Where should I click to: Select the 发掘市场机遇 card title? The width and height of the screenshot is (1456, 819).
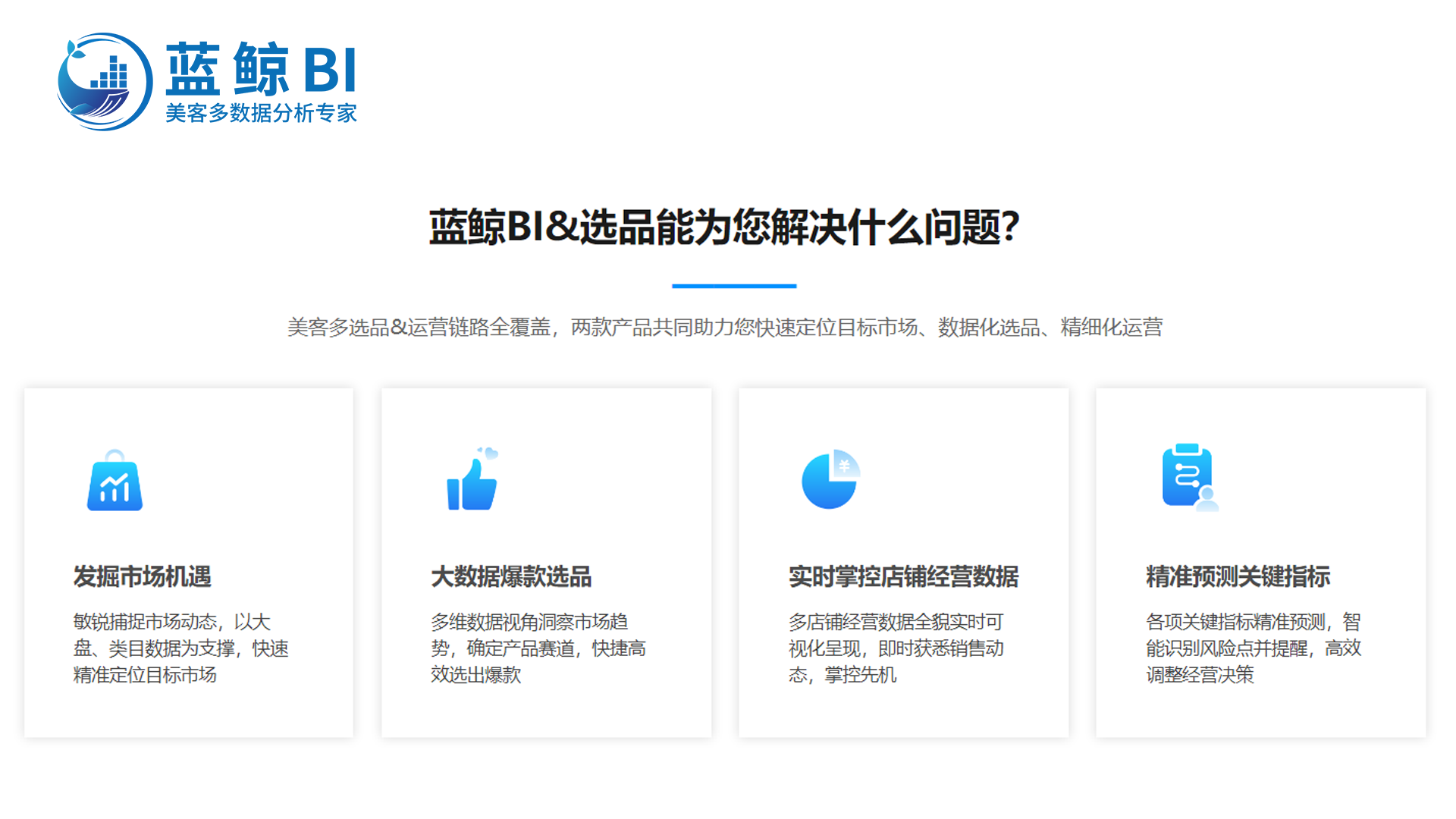[x=143, y=576]
